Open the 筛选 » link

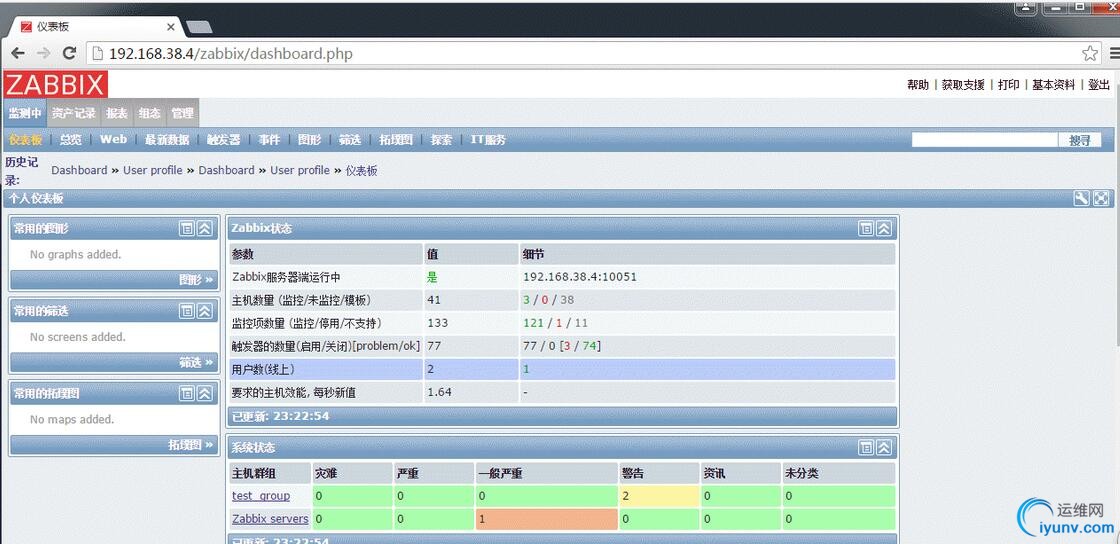point(196,363)
